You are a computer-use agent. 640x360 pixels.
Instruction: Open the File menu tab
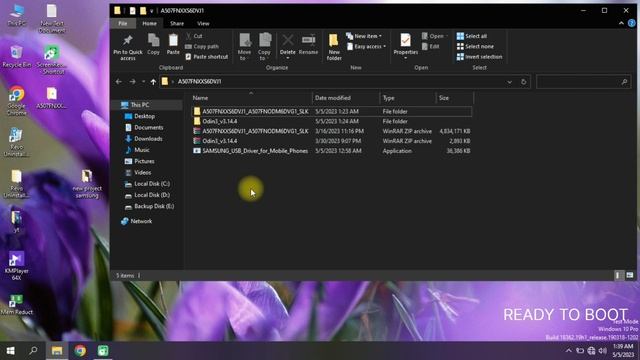pos(122,23)
